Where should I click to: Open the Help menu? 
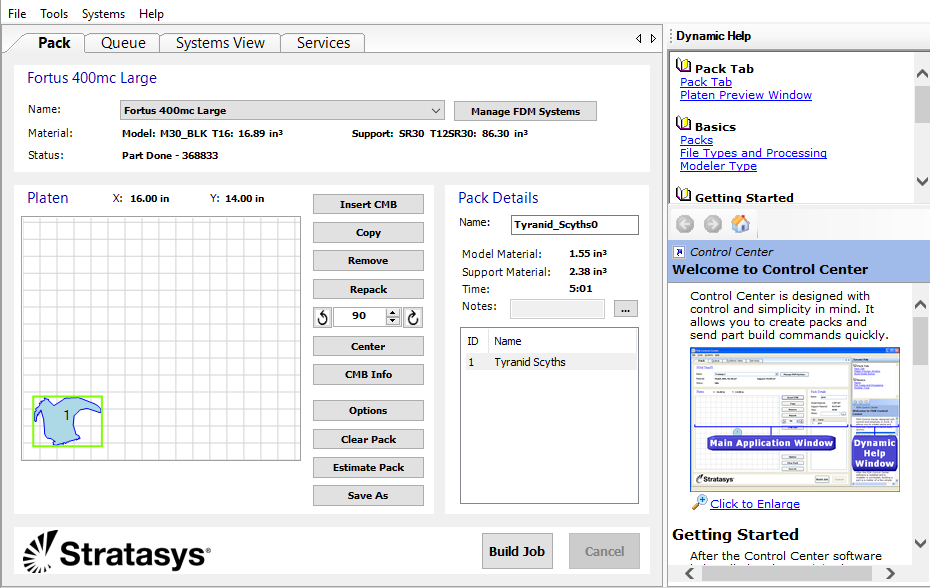tap(151, 14)
